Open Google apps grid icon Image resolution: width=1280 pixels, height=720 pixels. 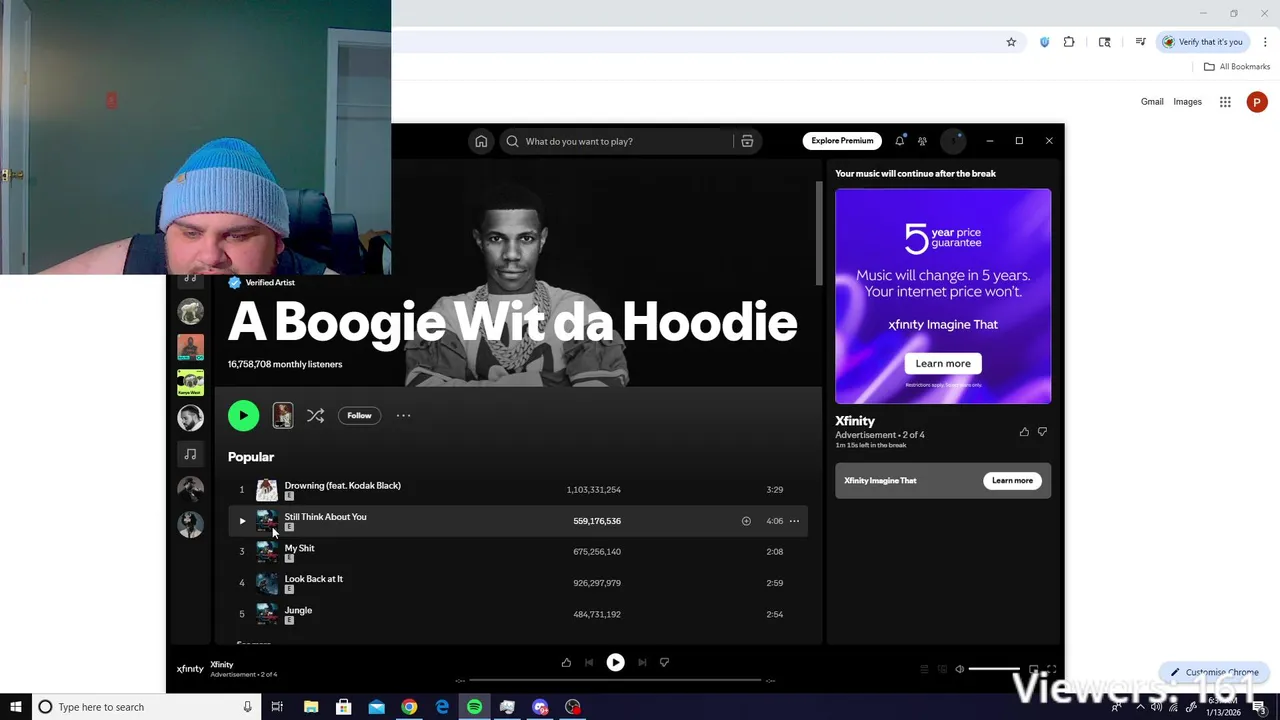(1225, 102)
